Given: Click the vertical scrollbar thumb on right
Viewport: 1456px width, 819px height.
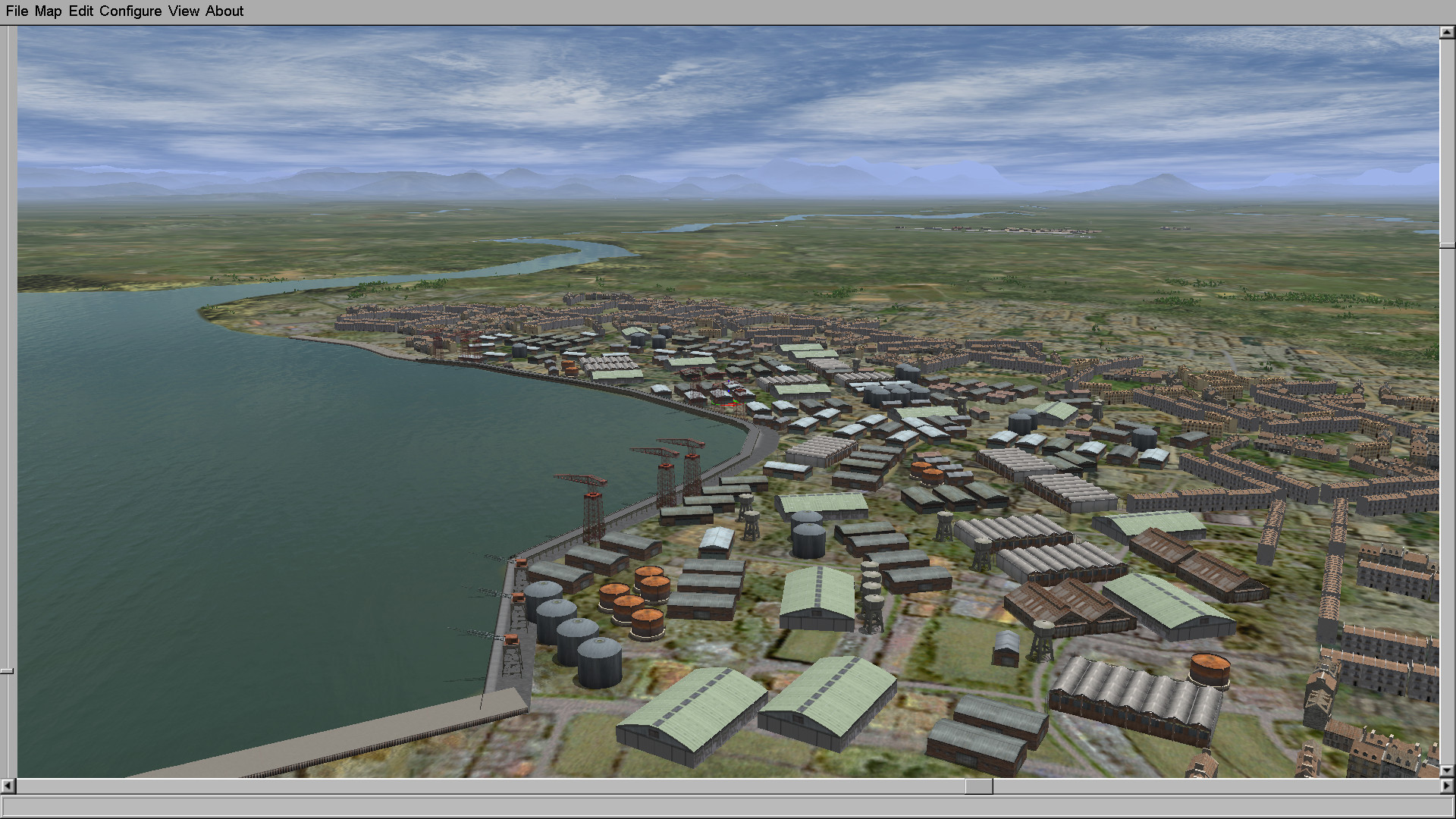Looking at the screenshot, I should click(1447, 245).
